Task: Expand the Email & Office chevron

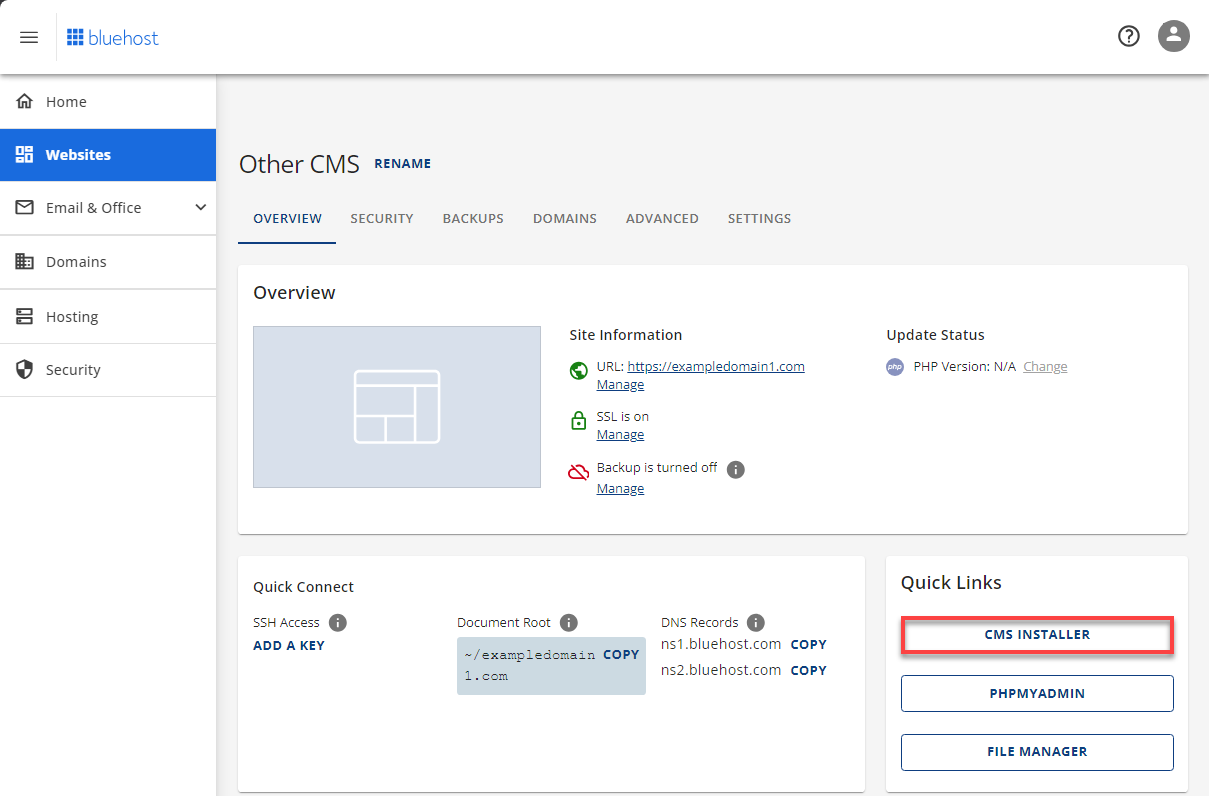Action: 200,207
